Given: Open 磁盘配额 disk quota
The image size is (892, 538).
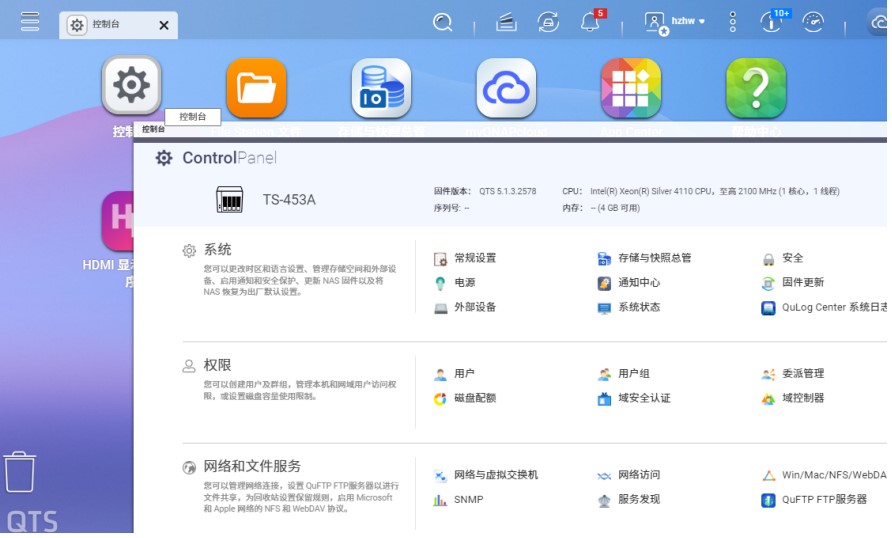Looking at the screenshot, I should (x=465, y=399).
